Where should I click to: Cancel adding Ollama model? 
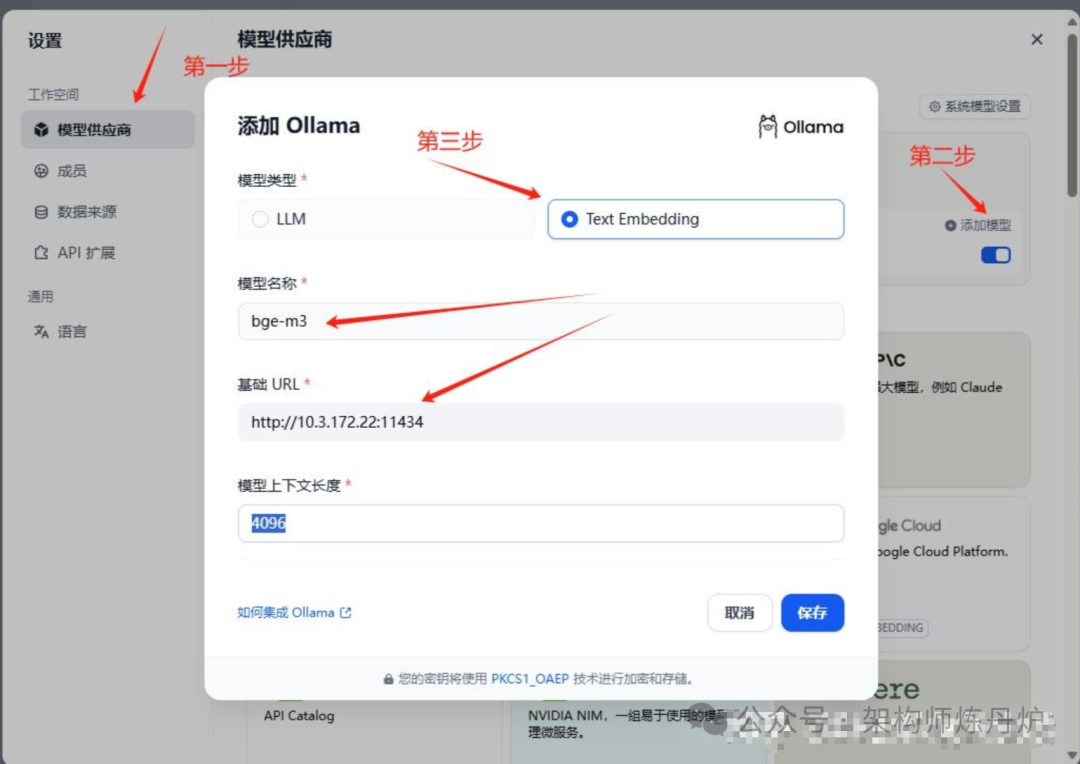coord(739,612)
